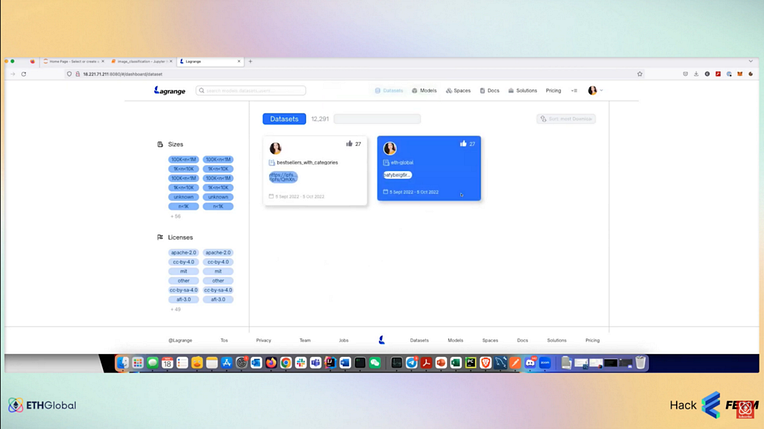Like the bestsellers_with_categories dataset via thumbs-up
The width and height of the screenshot is (764, 429).
pyautogui.click(x=349, y=144)
